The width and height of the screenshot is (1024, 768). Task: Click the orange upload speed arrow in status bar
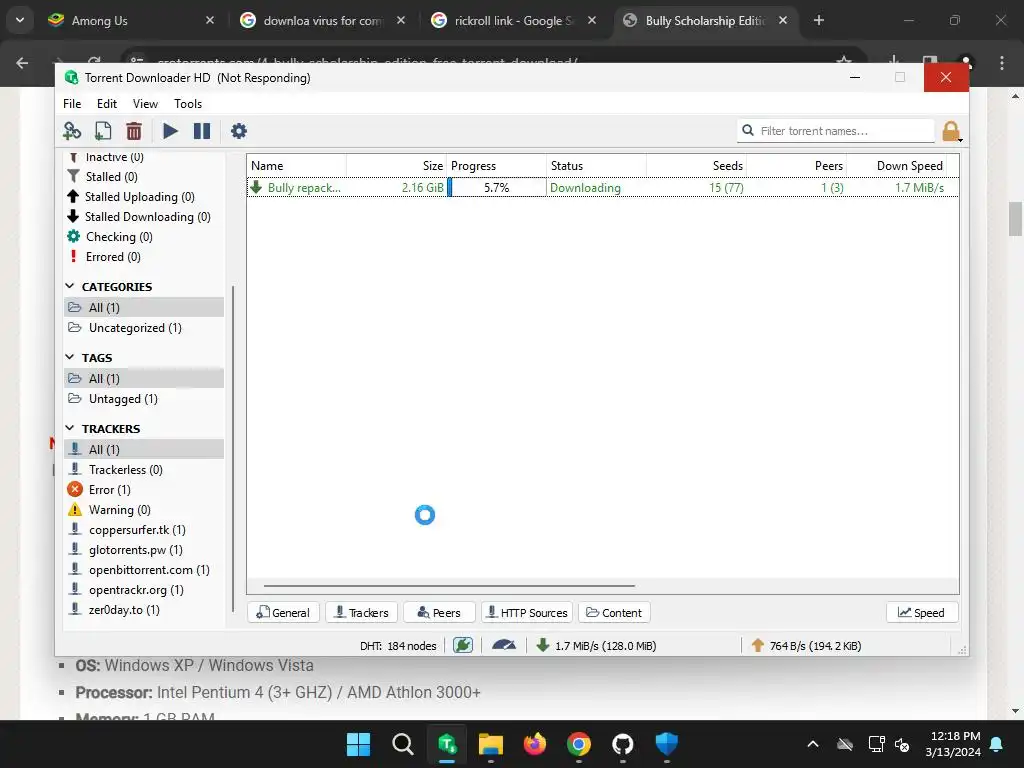tap(758, 646)
